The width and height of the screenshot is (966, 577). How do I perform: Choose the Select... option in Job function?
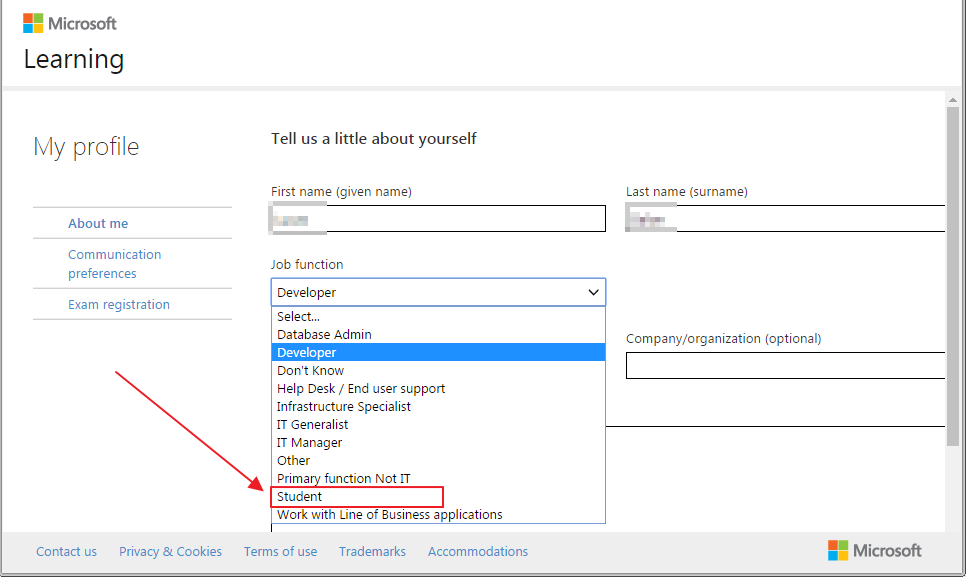tap(438, 317)
